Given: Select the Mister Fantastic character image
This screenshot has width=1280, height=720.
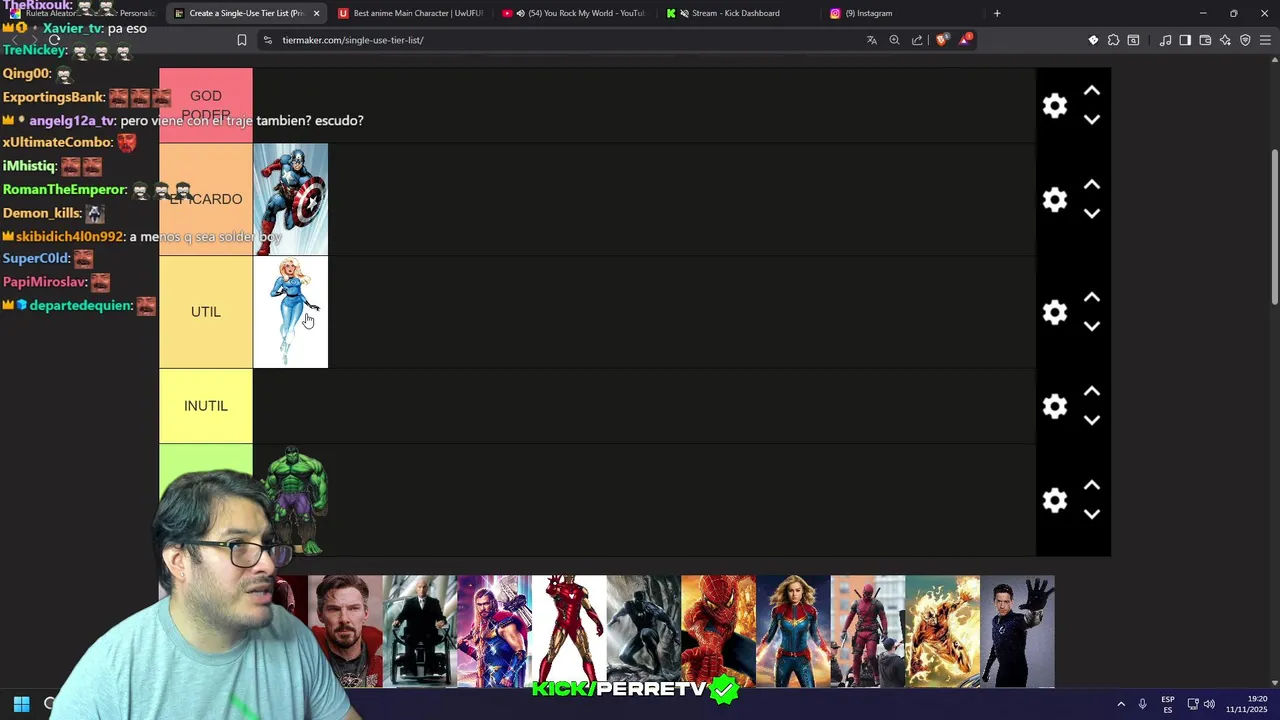Looking at the screenshot, I should [x=1017, y=631].
